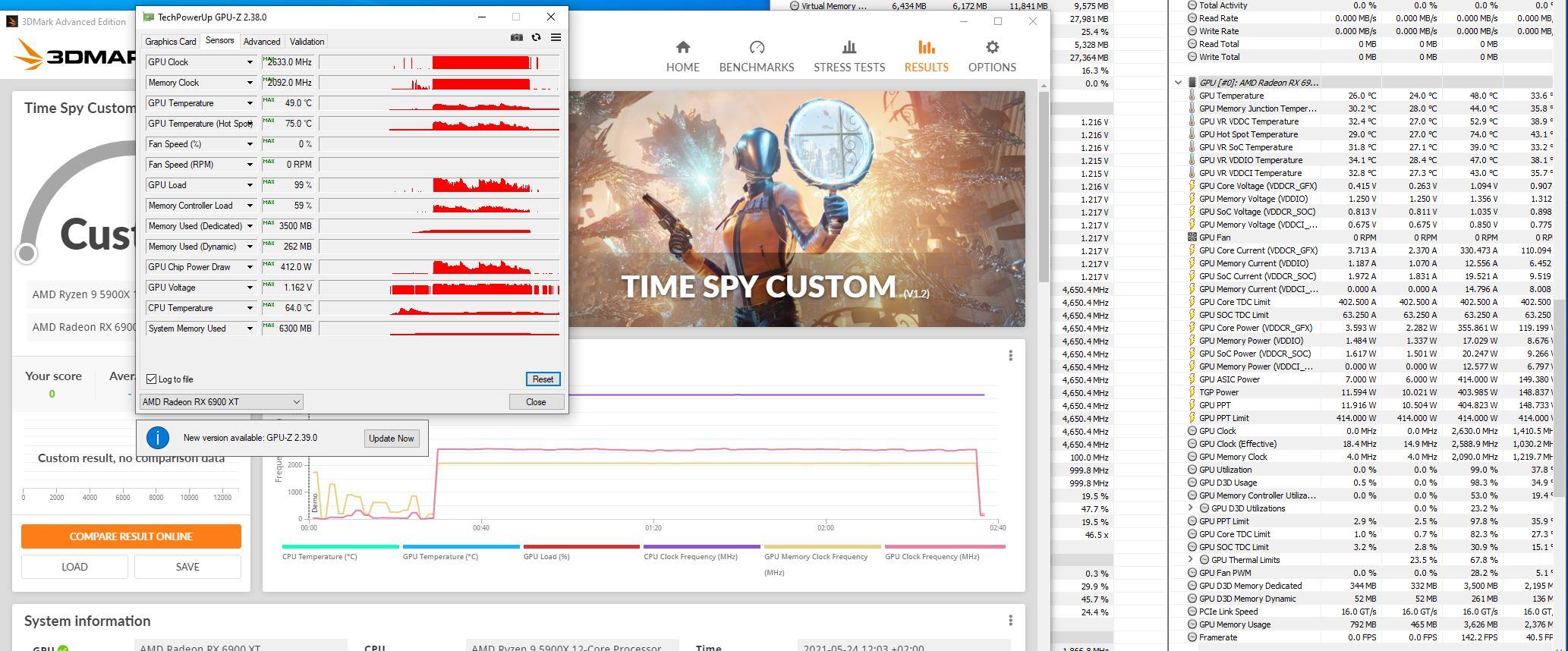Click the GPU-Z screenshot camera icon
The width and height of the screenshot is (1568, 651).
point(517,37)
